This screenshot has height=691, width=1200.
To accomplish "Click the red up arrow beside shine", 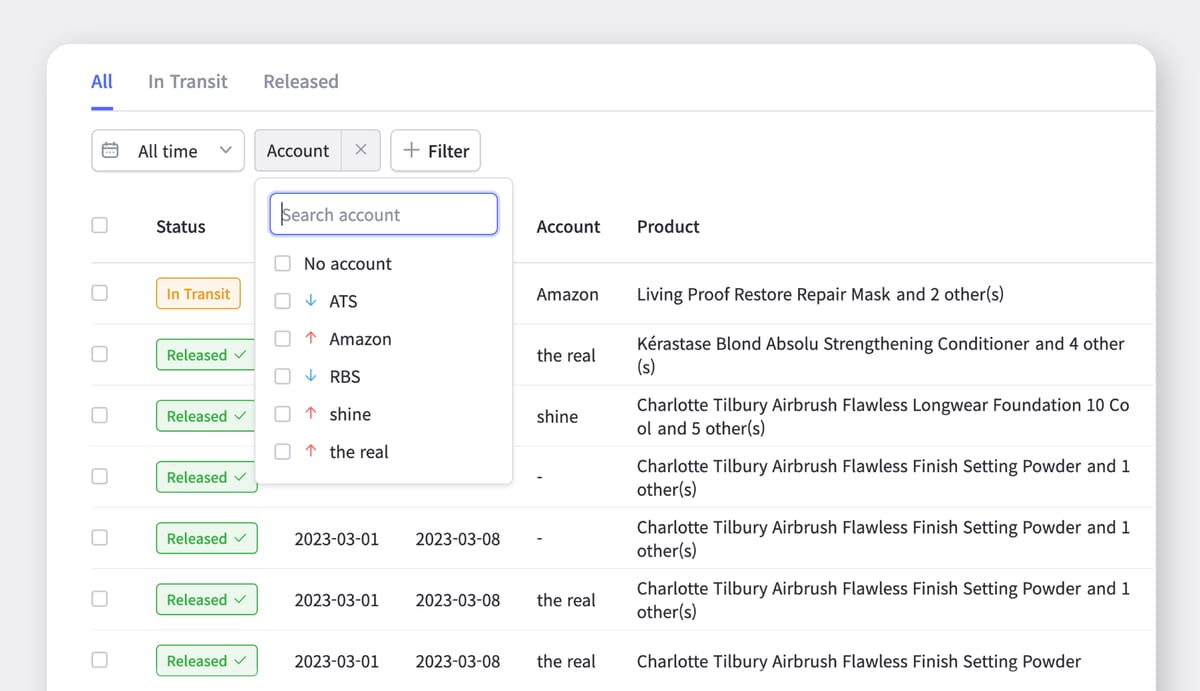I will coord(311,414).
